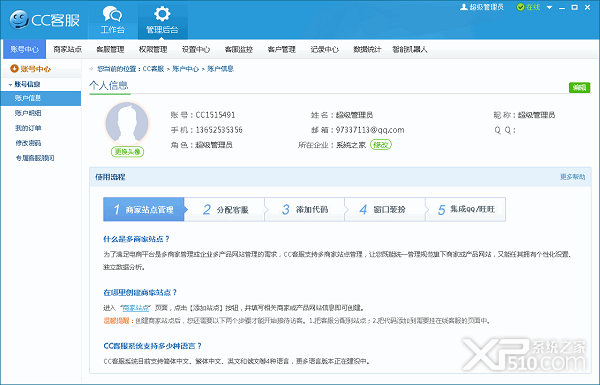Open the 记录中心 tab
This screenshot has width=600, height=385.
(324, 49)
